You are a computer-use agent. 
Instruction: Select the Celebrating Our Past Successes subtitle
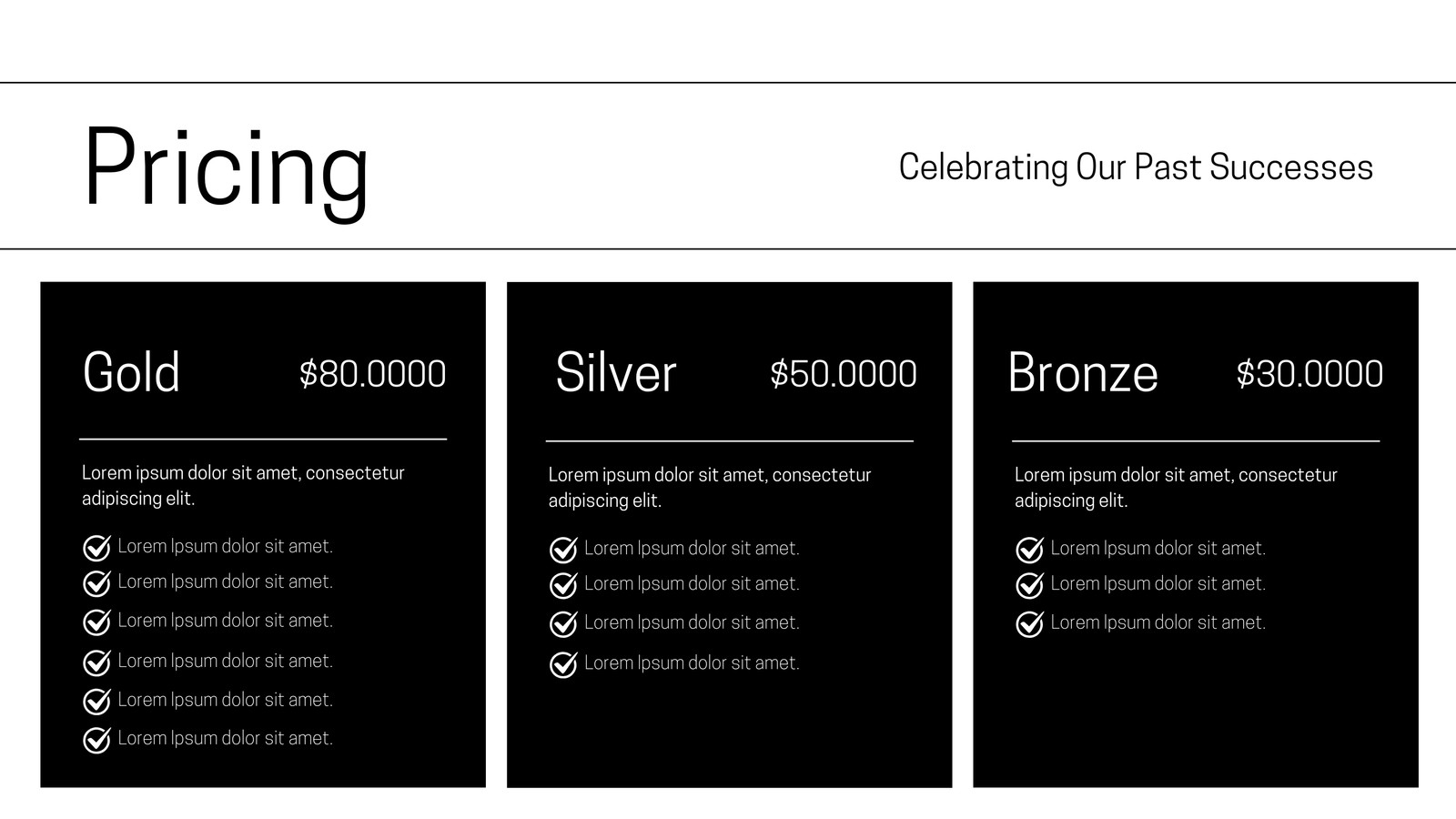tap(1136, 167)
